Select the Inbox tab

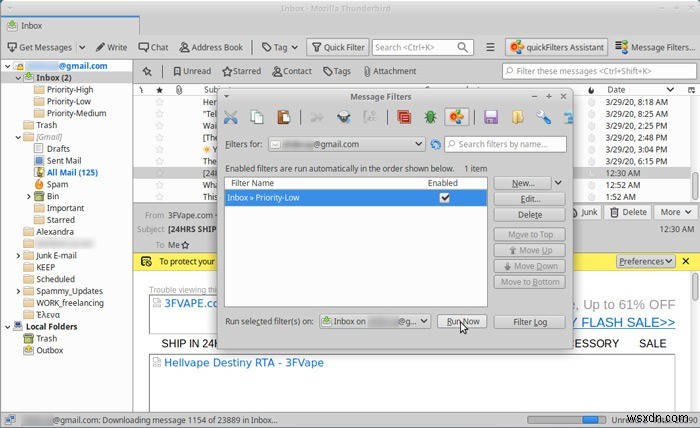(70, 26)
